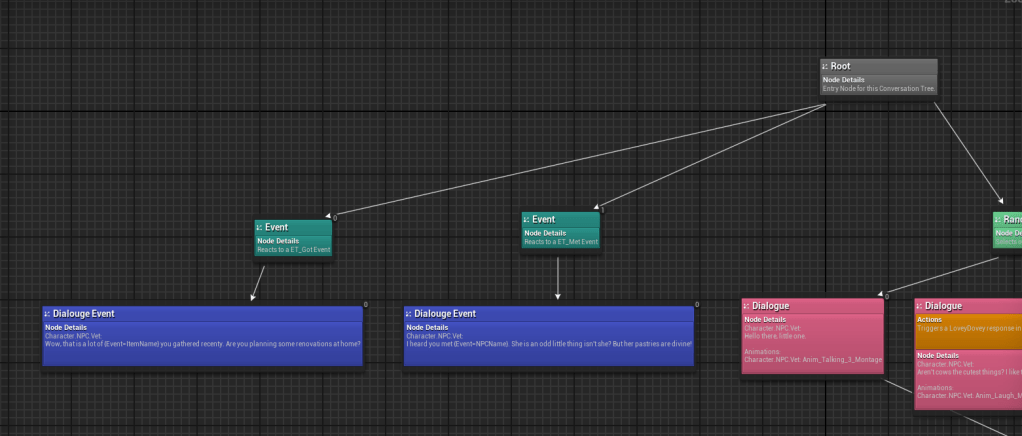Click the Root node's tree icon
1022x436 pixels.
pyautogui.click(x=826, y=67)
